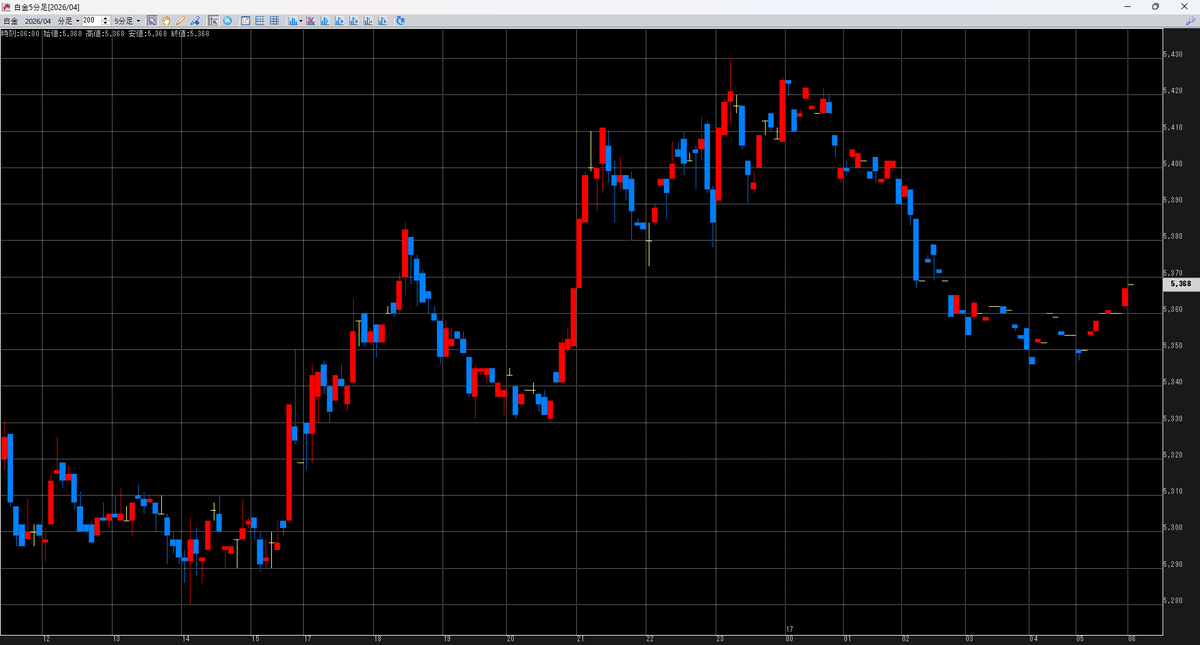This screenshot has width=1200, height=645.
Task: Choose the blue brush tool
Action: pyautogui.click(x=194, y=20)
